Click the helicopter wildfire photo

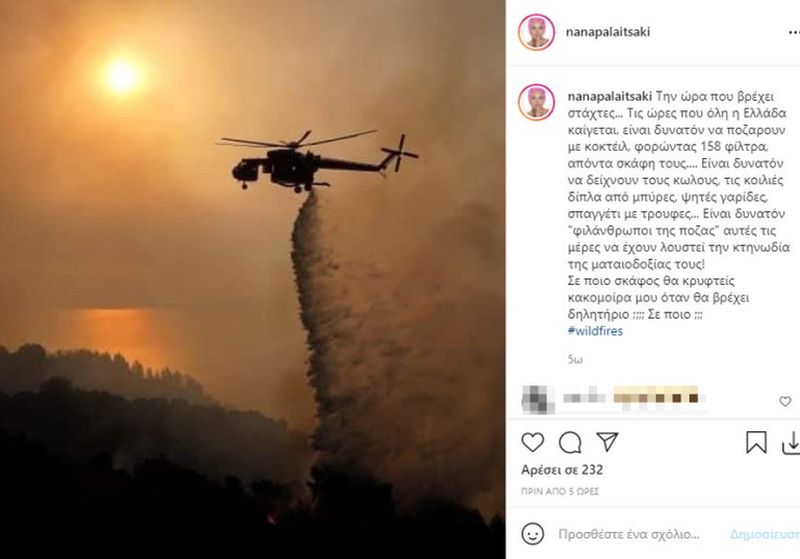coord(253,280)
